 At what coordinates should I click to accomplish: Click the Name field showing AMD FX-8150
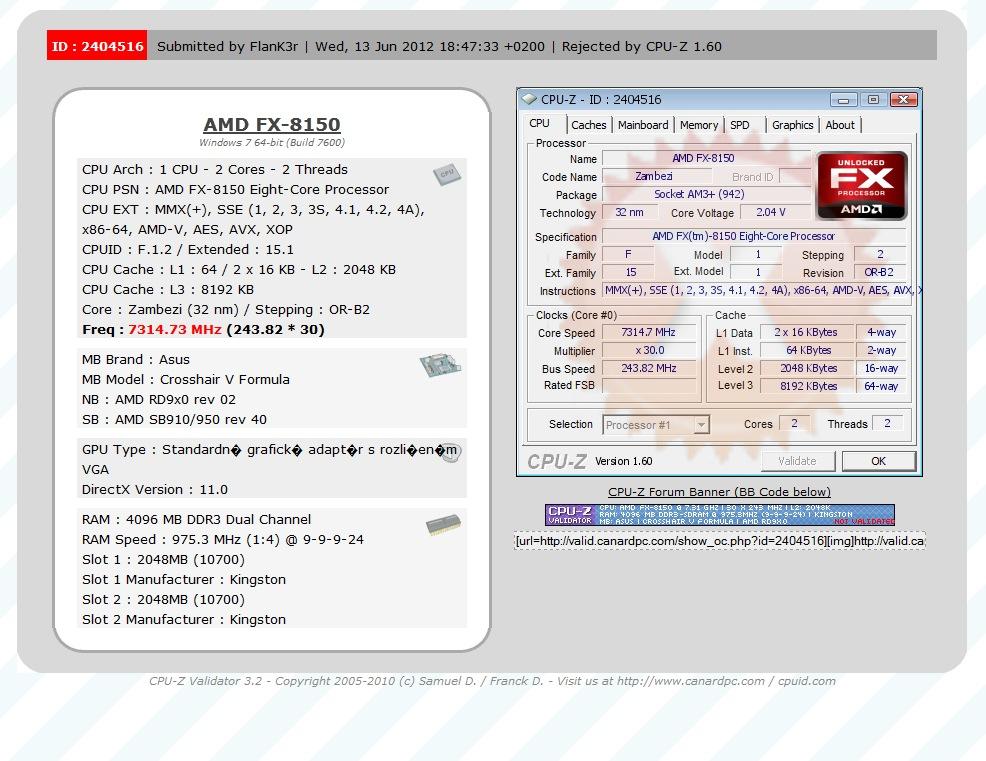(x=706, y=158)
